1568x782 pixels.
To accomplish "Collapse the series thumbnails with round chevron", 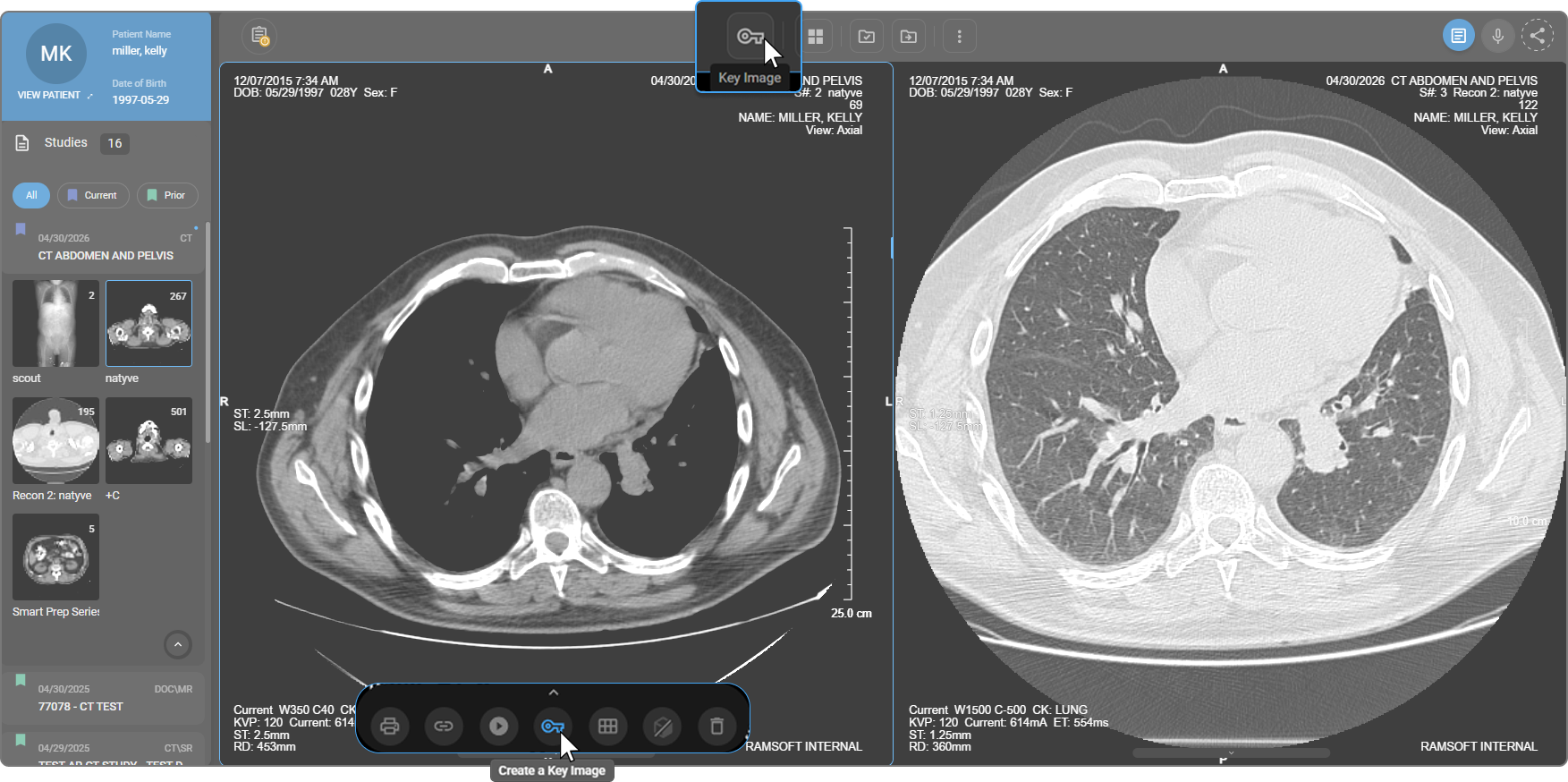I will pos(178,644).
